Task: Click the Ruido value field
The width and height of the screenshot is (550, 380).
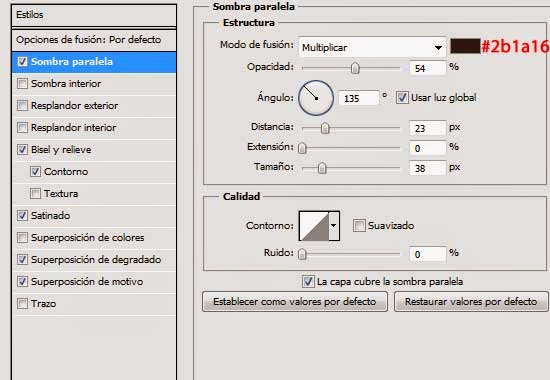Action: [428, 254]
